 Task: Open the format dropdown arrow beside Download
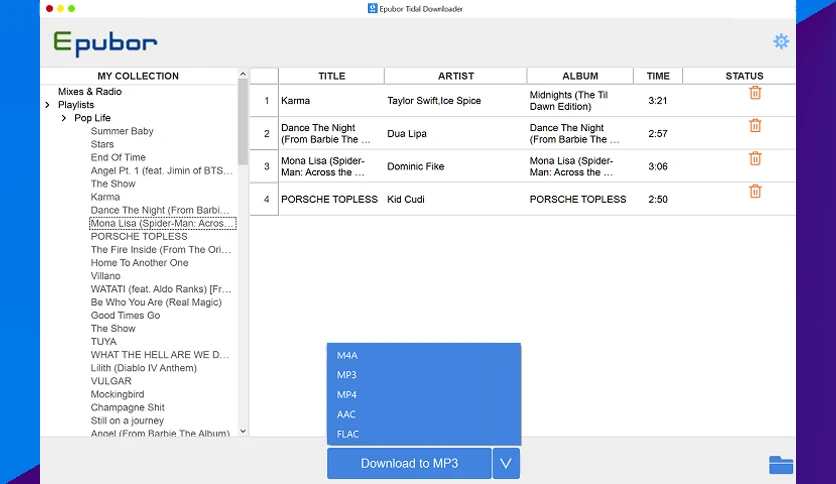[x=506, y=463]
